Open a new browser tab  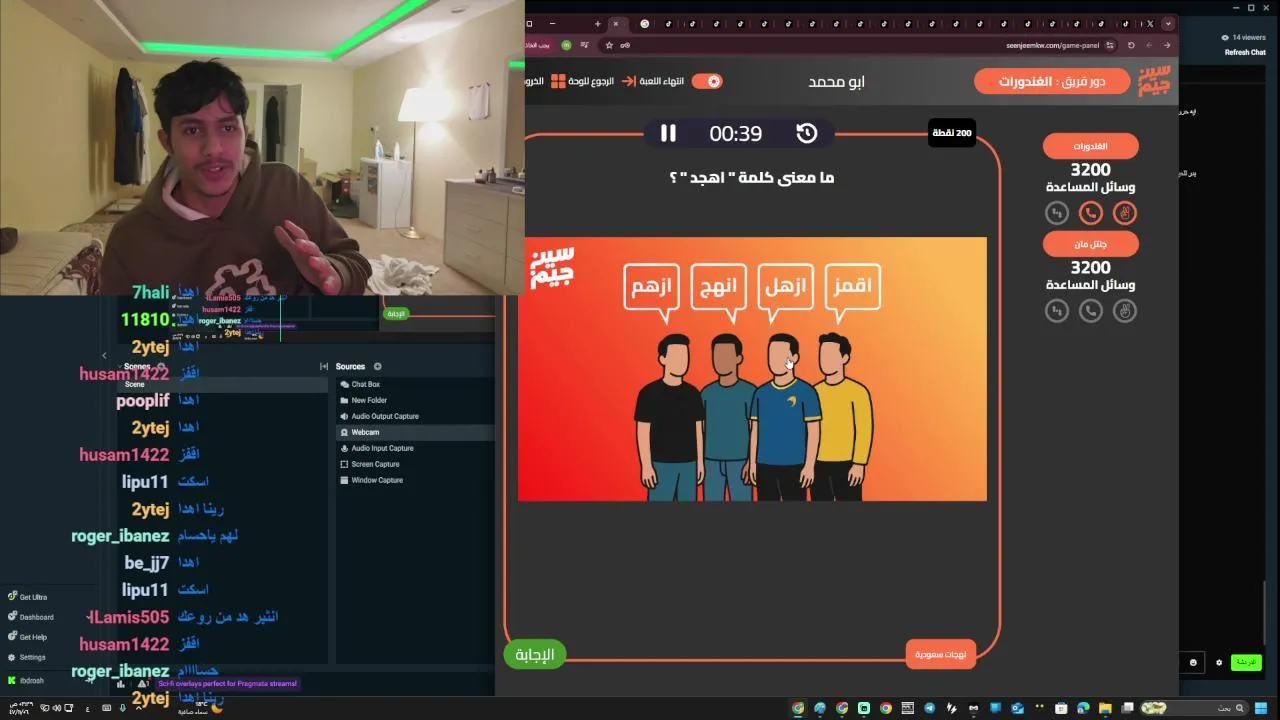tap(598, 23)
